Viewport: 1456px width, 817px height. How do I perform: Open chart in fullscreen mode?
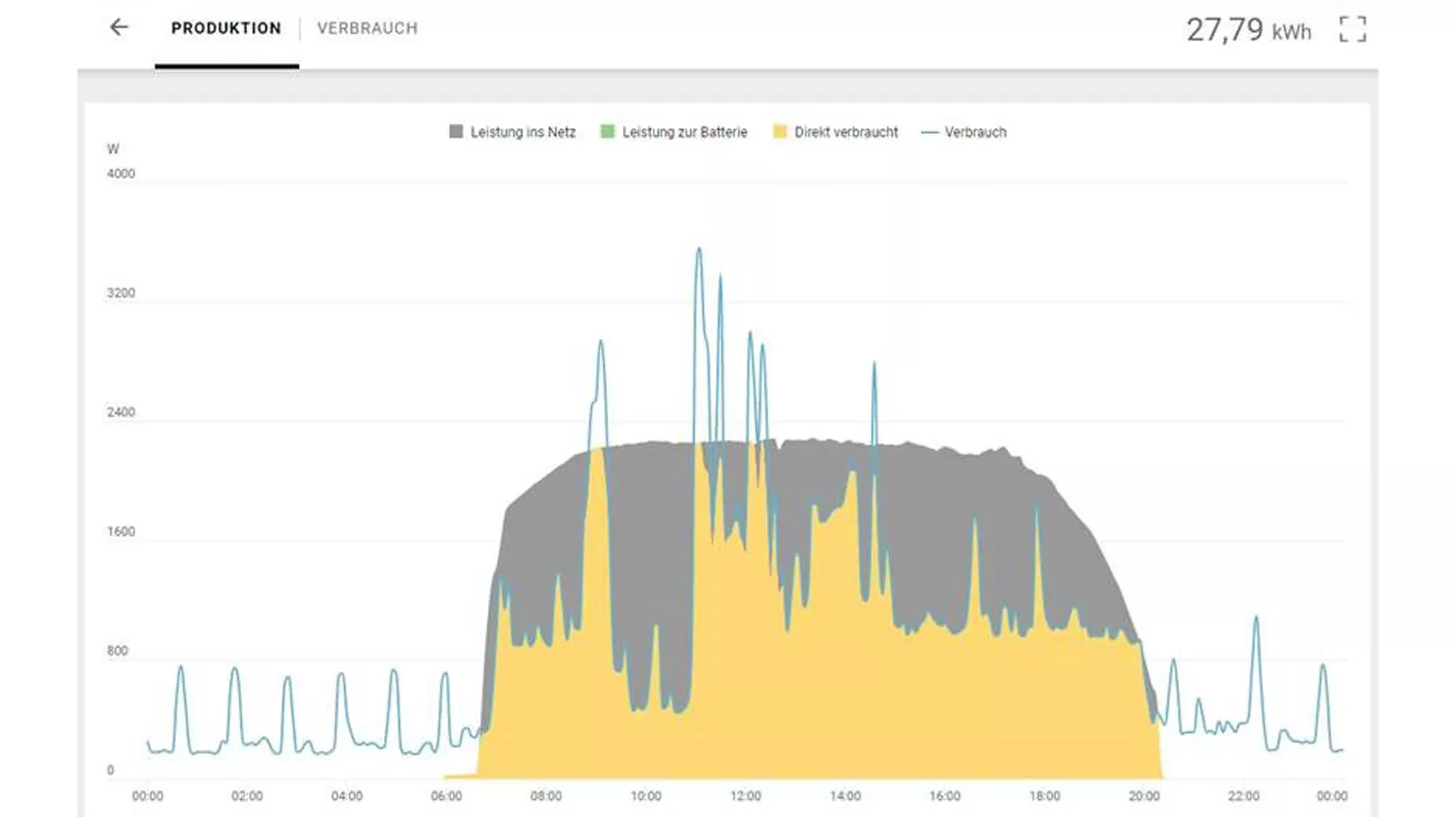[x=1352, y=29]
